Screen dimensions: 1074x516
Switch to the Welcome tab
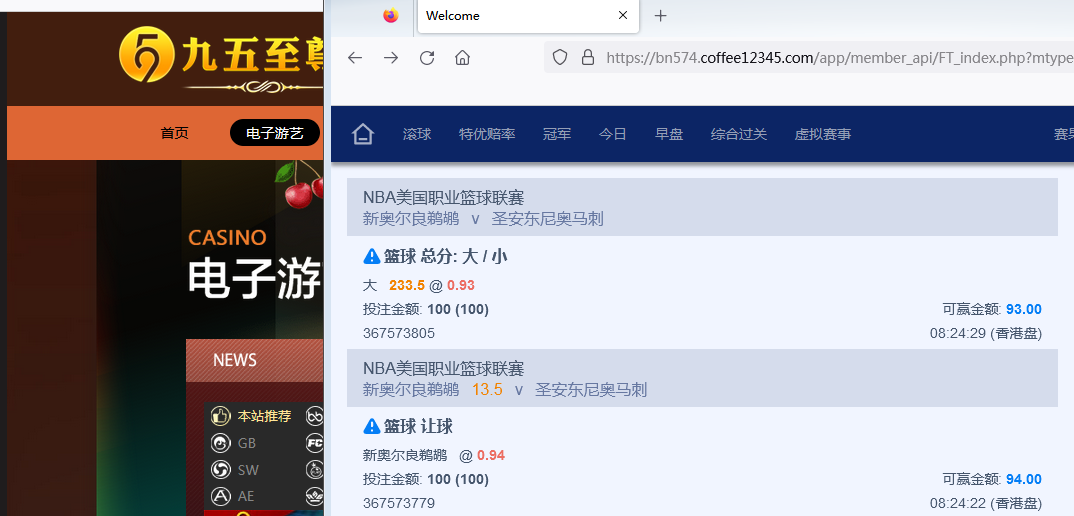pos(528,16)
